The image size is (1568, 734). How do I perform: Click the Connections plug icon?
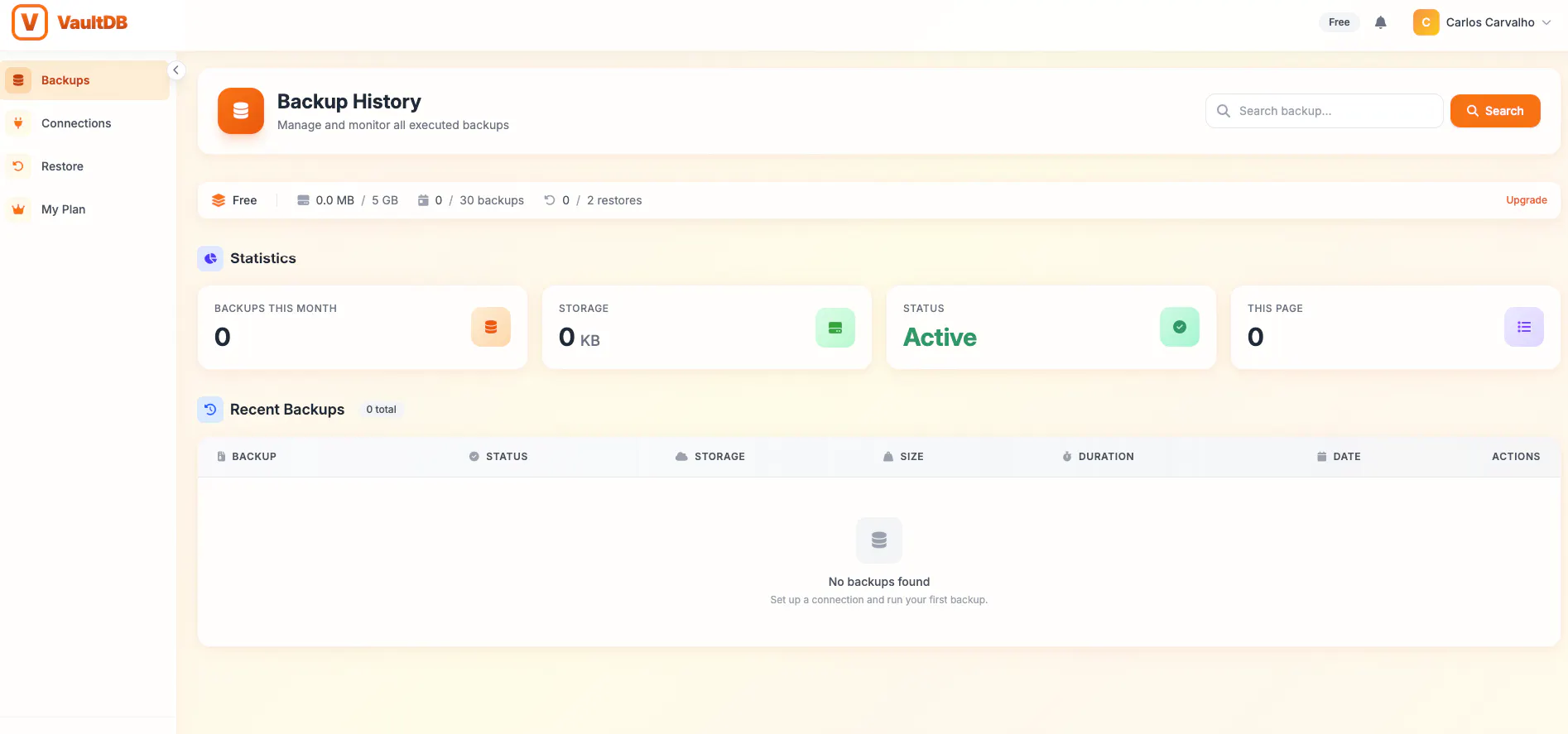18,123
